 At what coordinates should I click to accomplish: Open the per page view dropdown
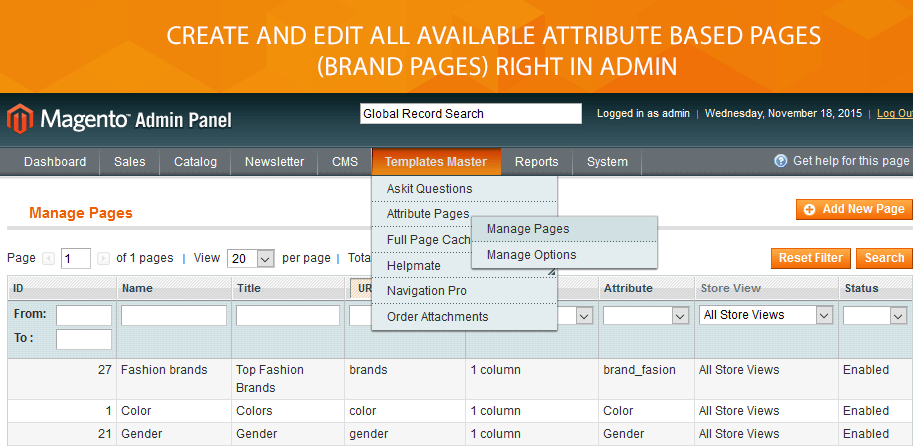coord(250,259)
